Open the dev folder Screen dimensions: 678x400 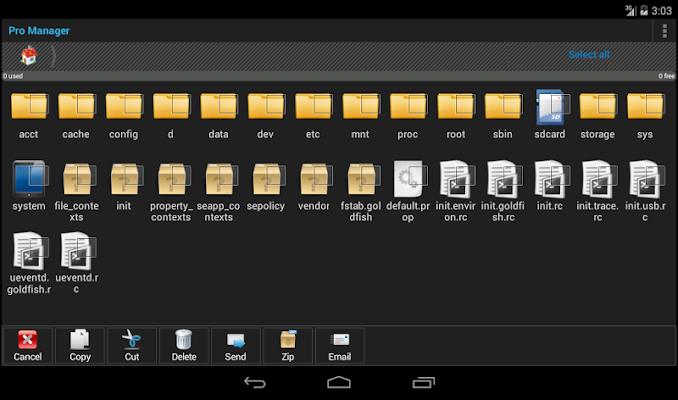click(x=265, y=115)
